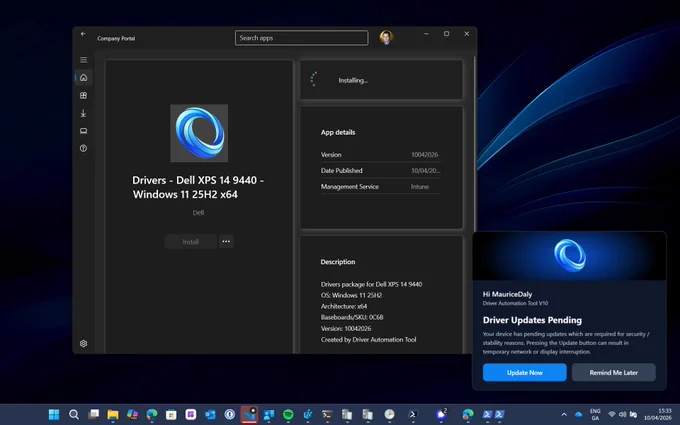
Task: Open File Explorer from the taskbar
Action: tap(113, 415)
